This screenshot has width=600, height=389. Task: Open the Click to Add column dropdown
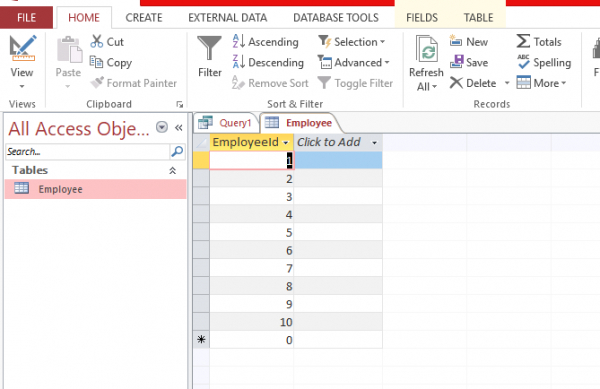pyautogui.click(x=374, y=143)
